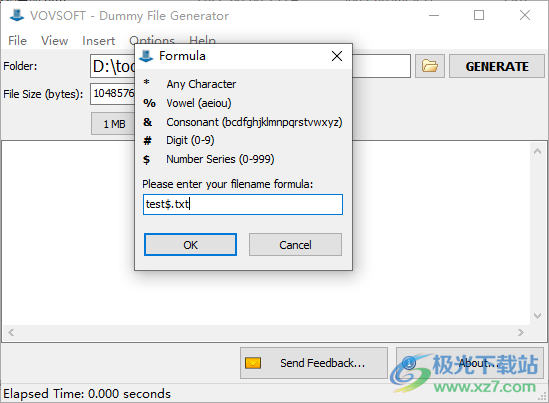
Task: Open the About dialog
Action: coord(470,363)
